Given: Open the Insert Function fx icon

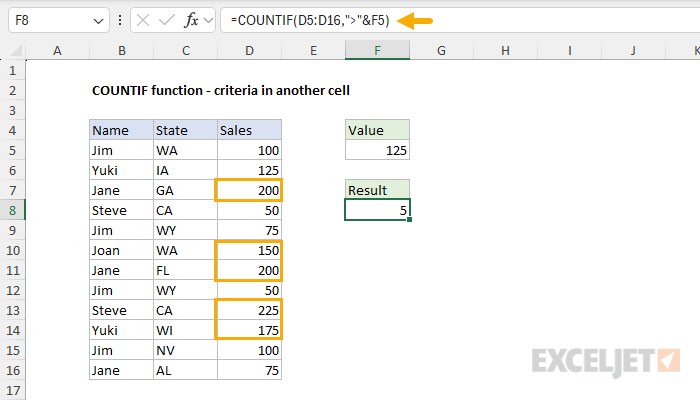Looking at the screenshot, I should coord(191,21).
